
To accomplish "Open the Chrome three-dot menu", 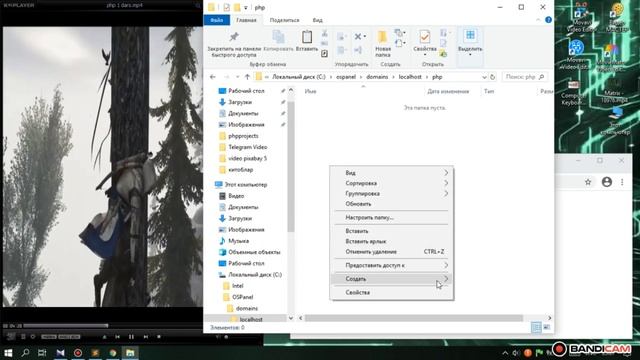I will (622, 182).
